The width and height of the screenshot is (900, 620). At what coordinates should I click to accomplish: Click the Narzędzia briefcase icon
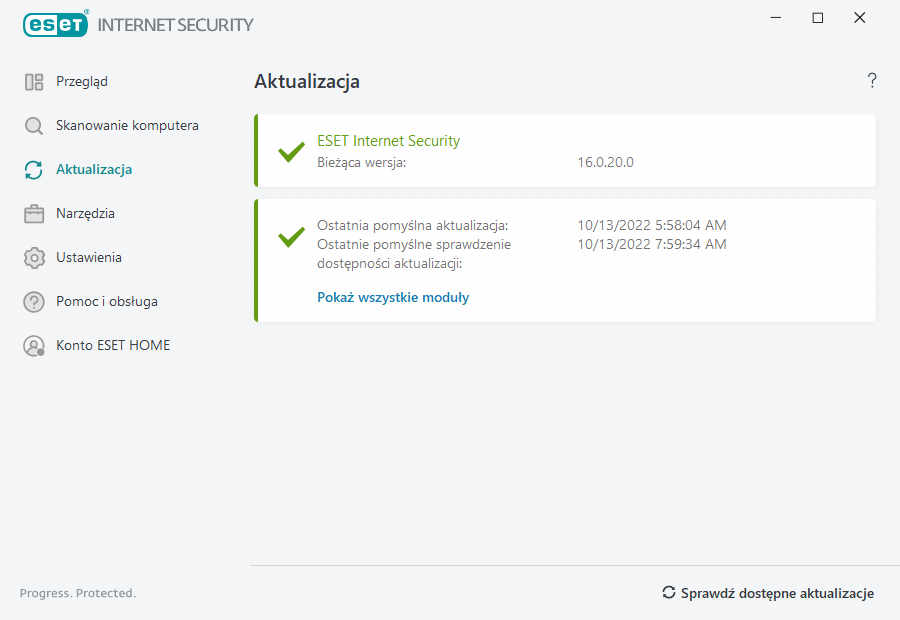(34, 214)
